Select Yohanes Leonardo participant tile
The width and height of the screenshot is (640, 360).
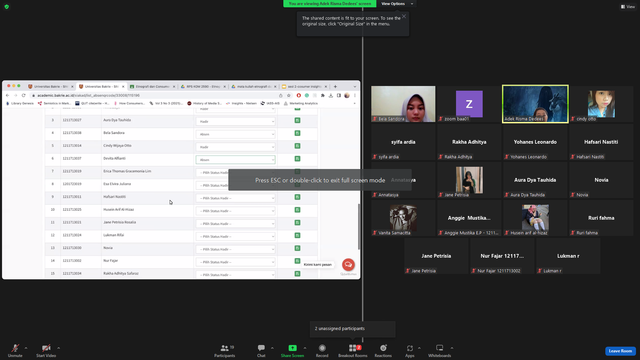click(535, 142)
